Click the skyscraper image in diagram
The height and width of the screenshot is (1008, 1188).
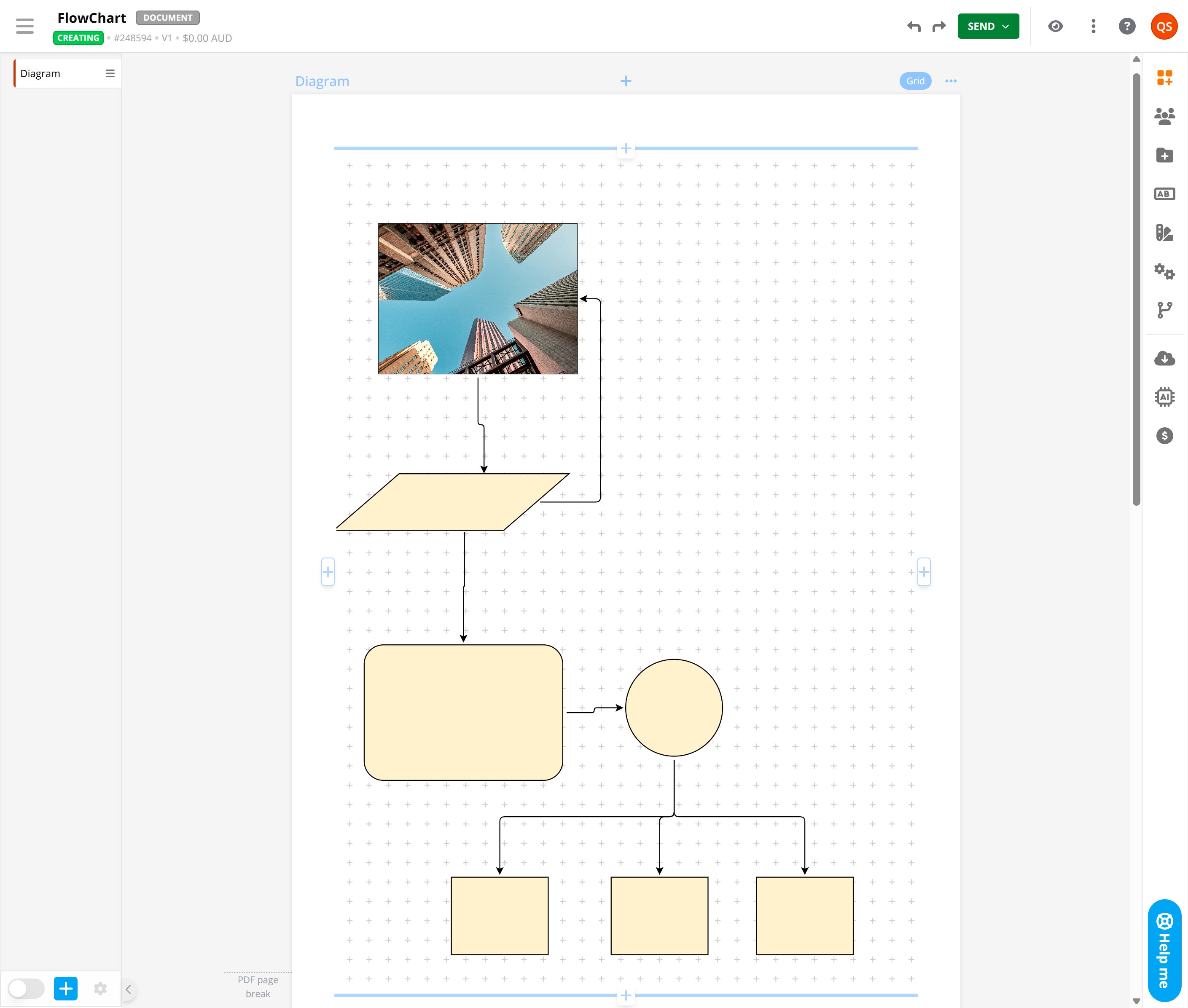(x=477, y=298)
